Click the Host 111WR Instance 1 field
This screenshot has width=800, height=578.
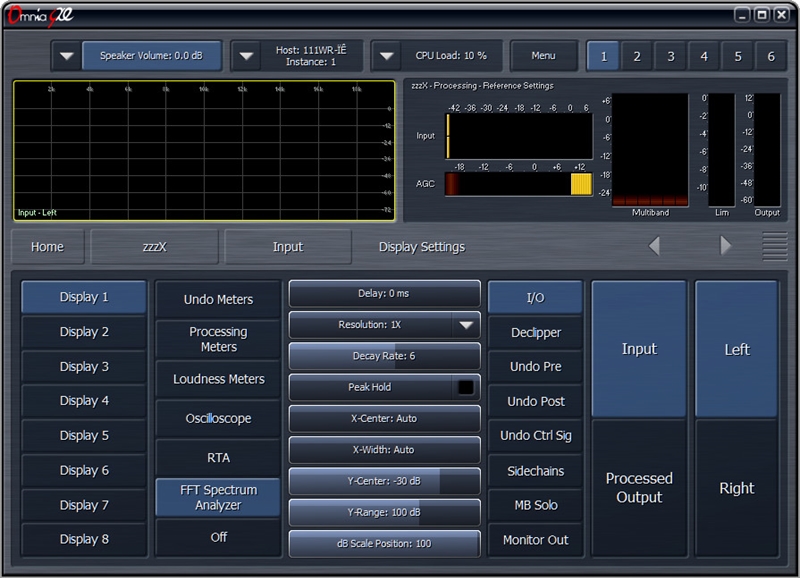pos(311,56)
